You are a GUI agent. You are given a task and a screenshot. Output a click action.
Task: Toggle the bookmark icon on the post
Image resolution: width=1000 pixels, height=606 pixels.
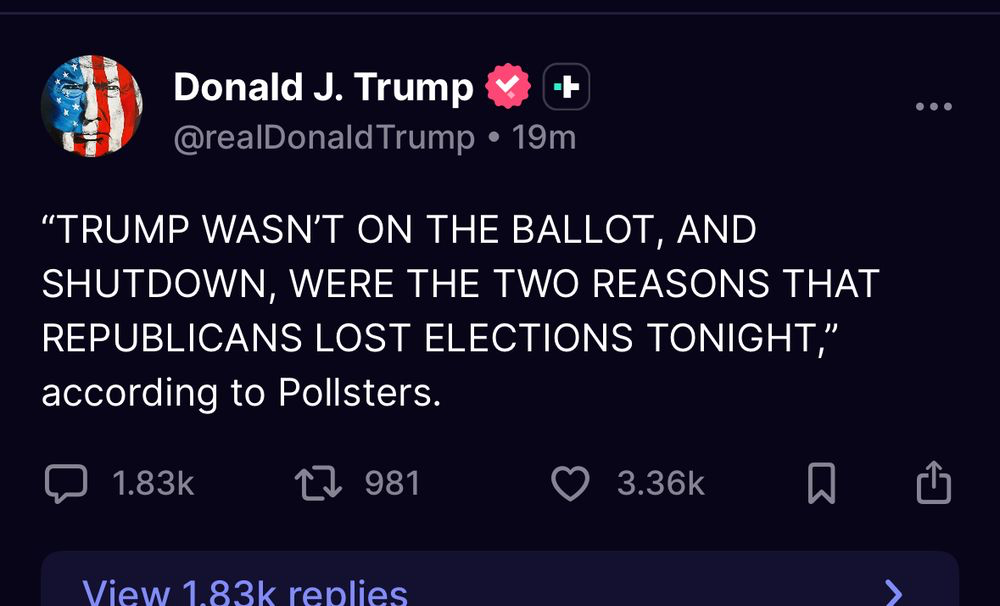[x=821, y=484]
